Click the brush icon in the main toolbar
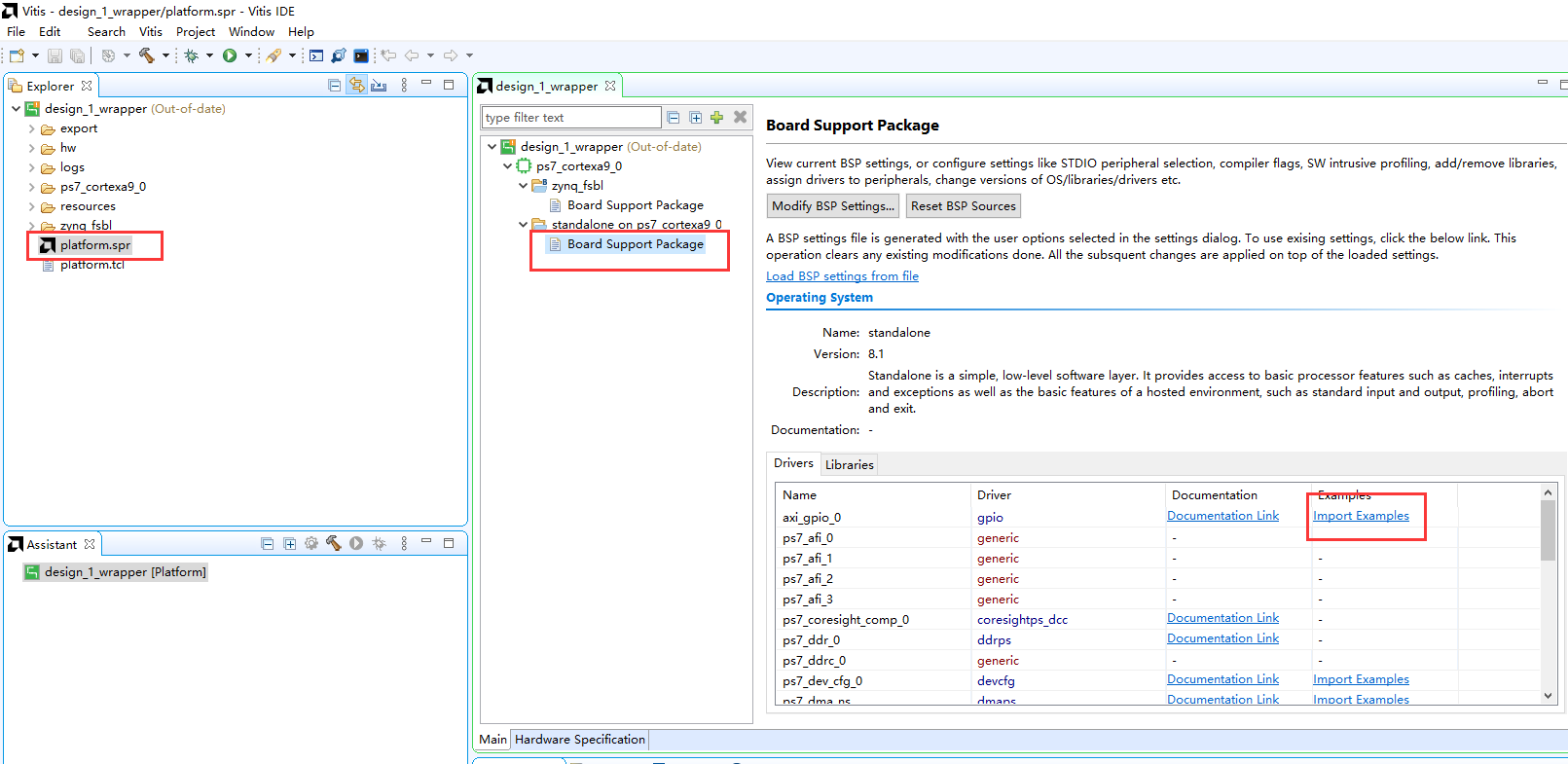Viewport: 1568px width, 764px height. [x=273, y=55]
